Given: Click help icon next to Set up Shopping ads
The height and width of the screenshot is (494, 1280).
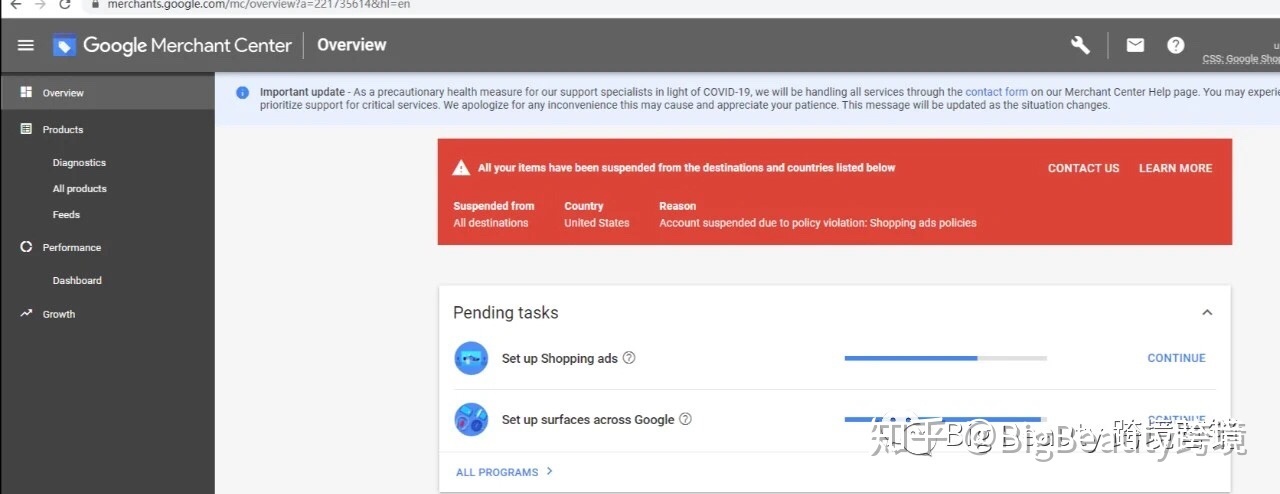Looking at the screenshot, I should click(x=629, y=358).
